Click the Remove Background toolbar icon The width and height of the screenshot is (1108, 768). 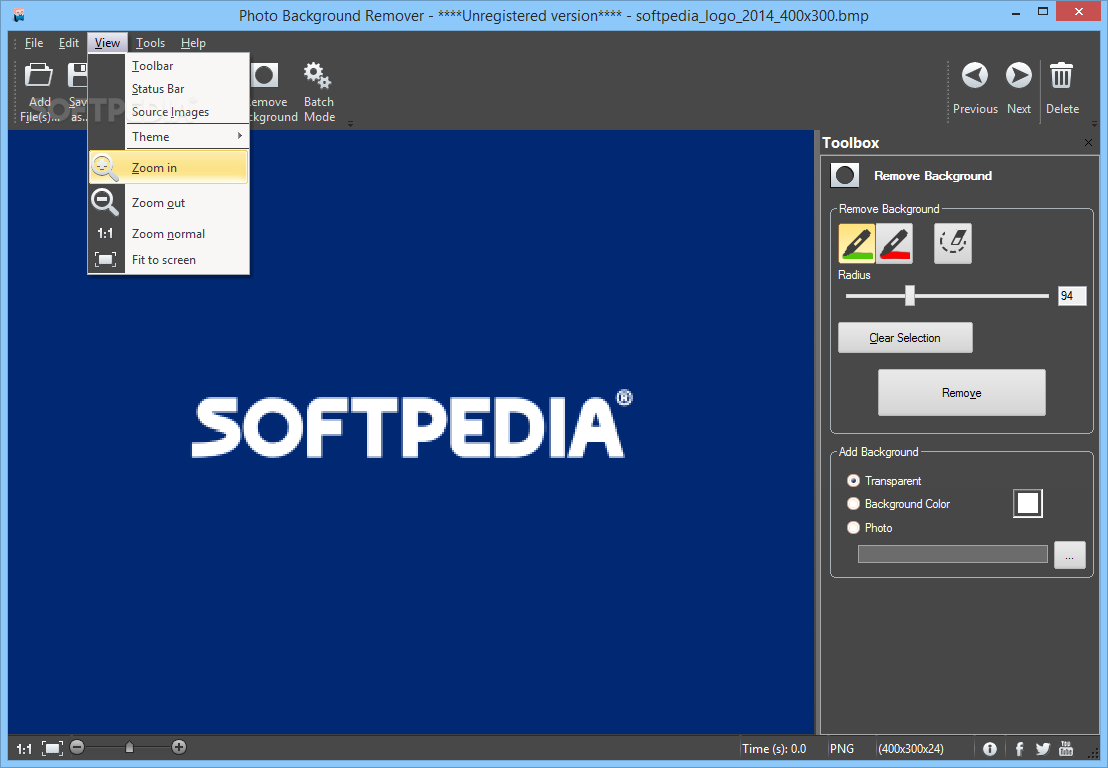coord(265,75)
